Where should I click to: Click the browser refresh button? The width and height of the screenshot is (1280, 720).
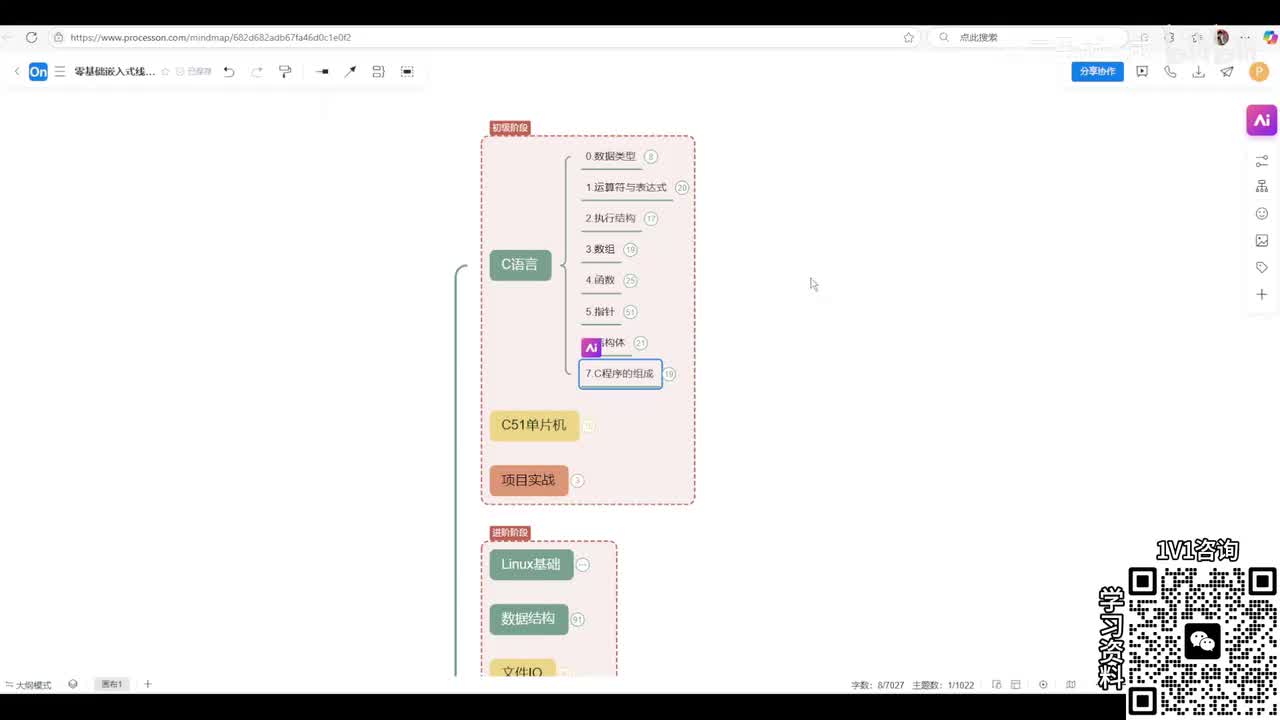pos(31,38)
